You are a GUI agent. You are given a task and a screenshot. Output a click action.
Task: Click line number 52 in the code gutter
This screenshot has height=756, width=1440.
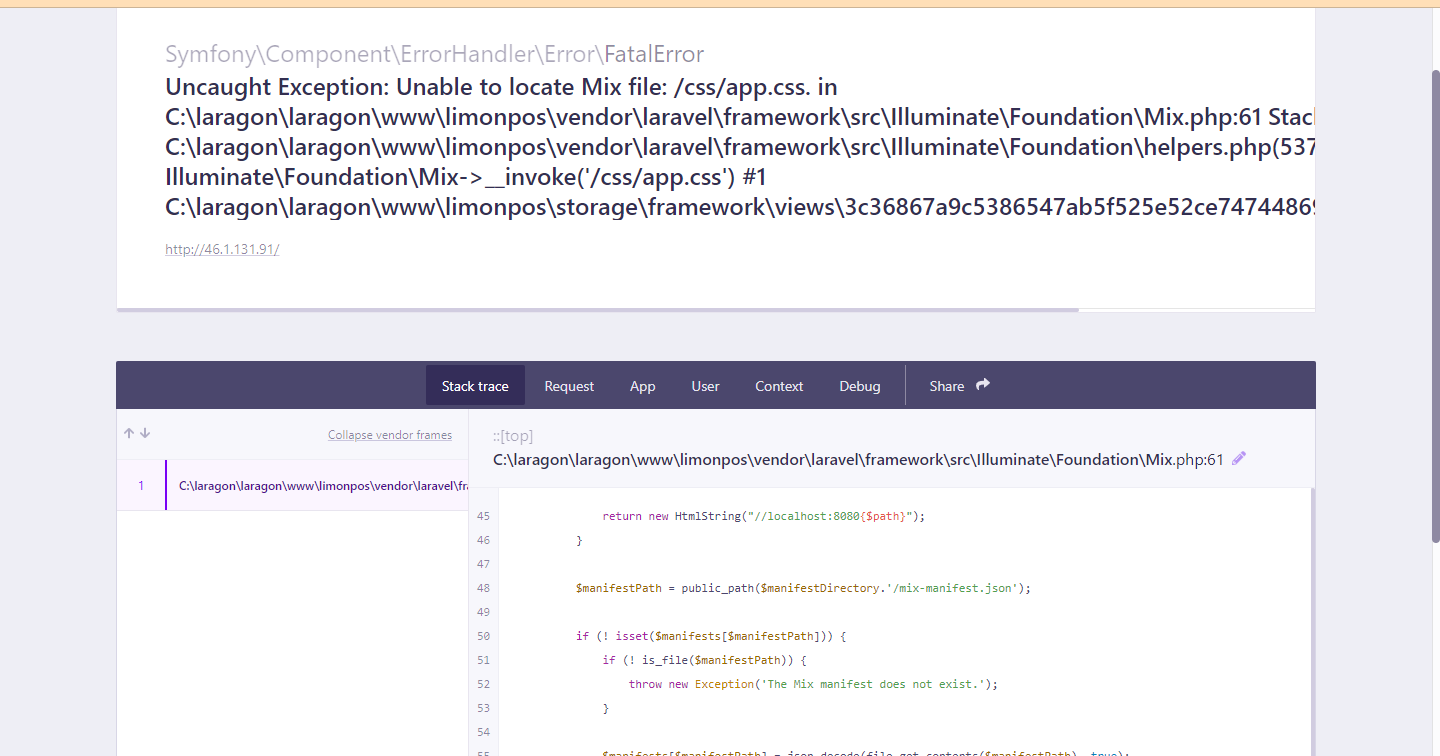(x=483, y=683)
